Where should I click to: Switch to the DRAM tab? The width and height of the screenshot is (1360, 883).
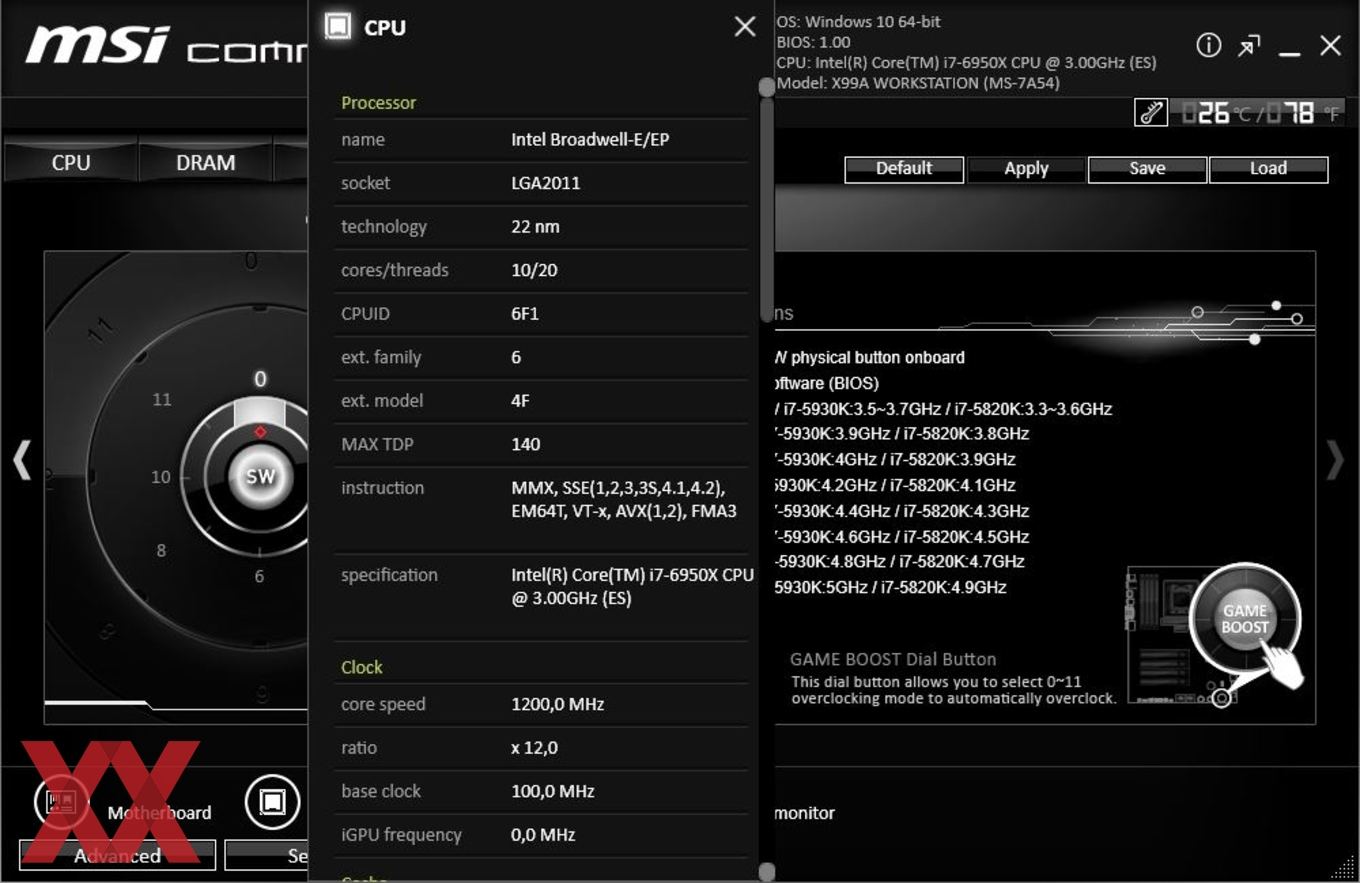coord(205,162)
